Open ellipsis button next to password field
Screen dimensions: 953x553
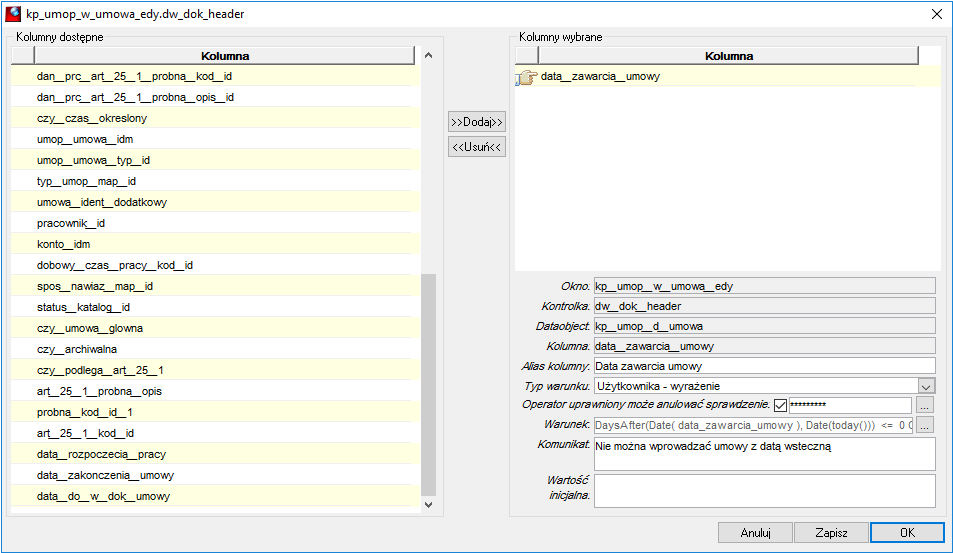[x=924, y=405]
